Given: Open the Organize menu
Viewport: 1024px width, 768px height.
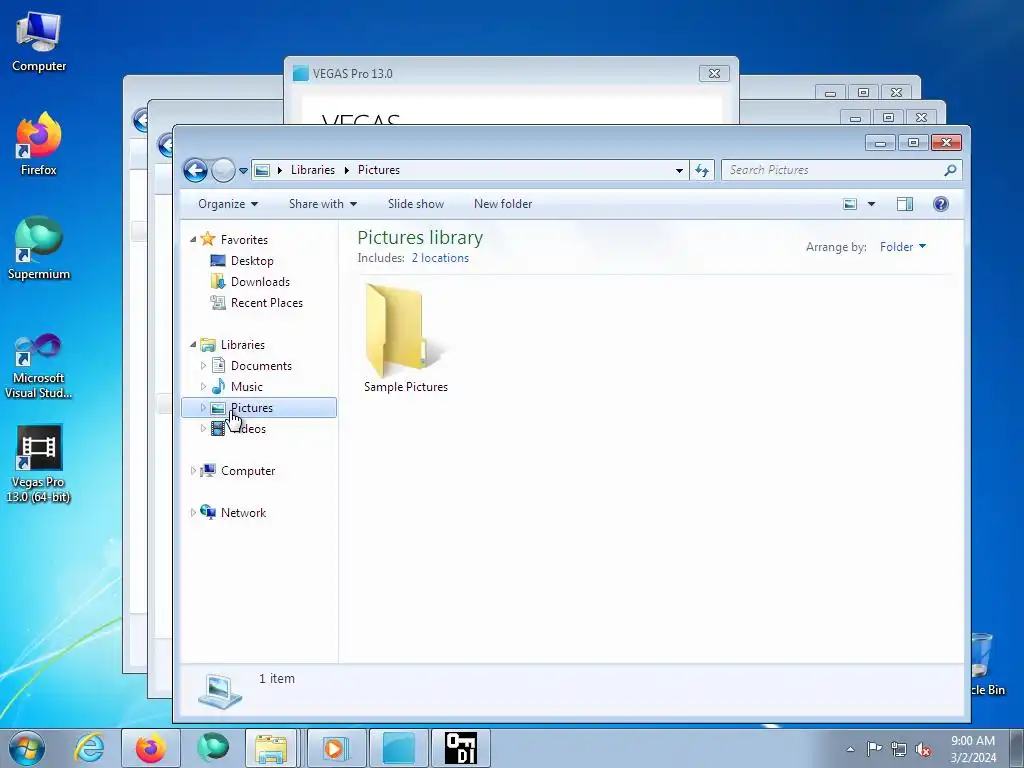Looking at the screenshot, I should click(x=228, y=204).
